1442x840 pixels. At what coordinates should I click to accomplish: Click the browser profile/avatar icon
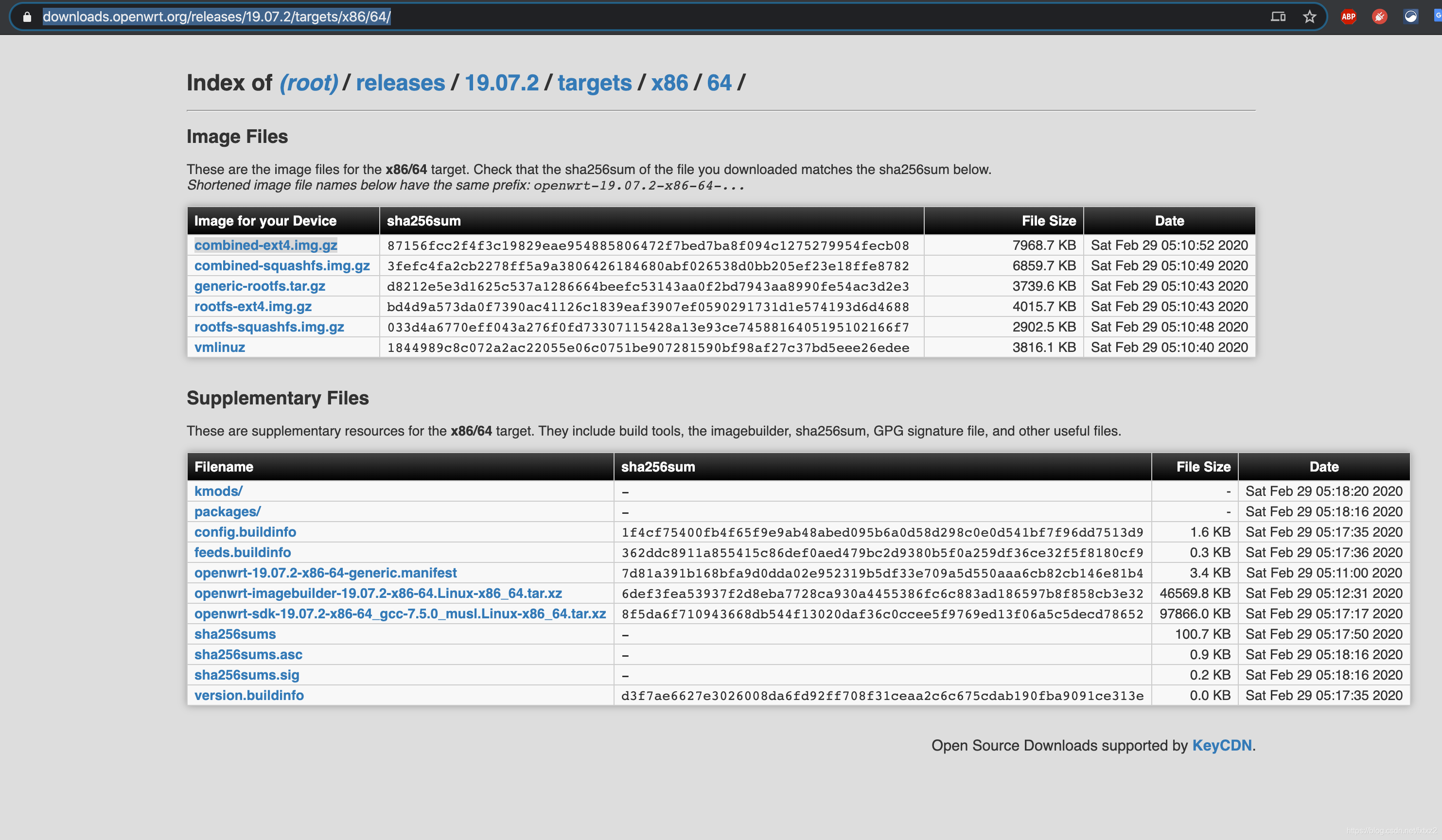1437,14
